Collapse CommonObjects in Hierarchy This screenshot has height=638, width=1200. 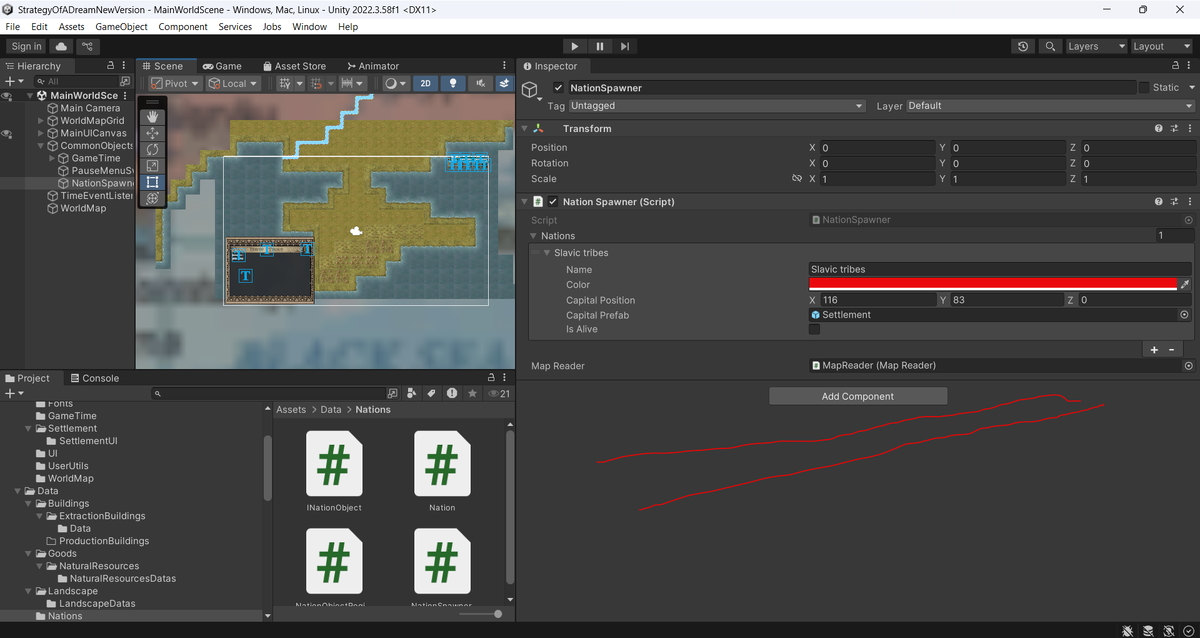pyautogui.click(x=41, y=146)
